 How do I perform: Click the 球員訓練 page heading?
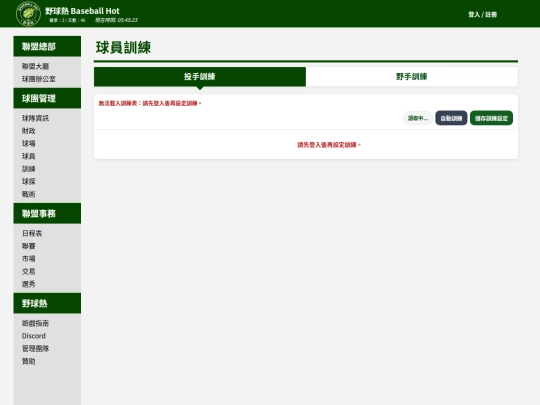(x=123, y=48)
